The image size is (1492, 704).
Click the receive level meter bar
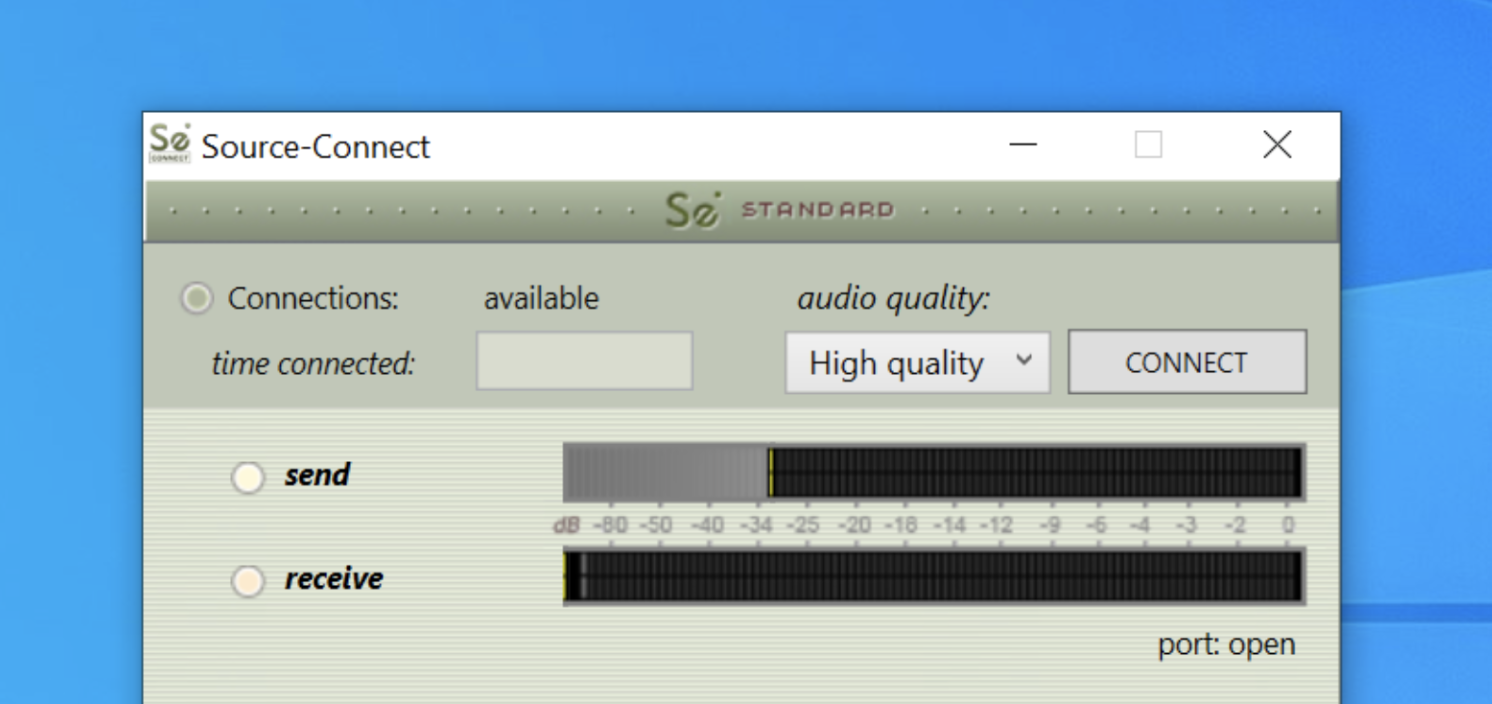933,576
